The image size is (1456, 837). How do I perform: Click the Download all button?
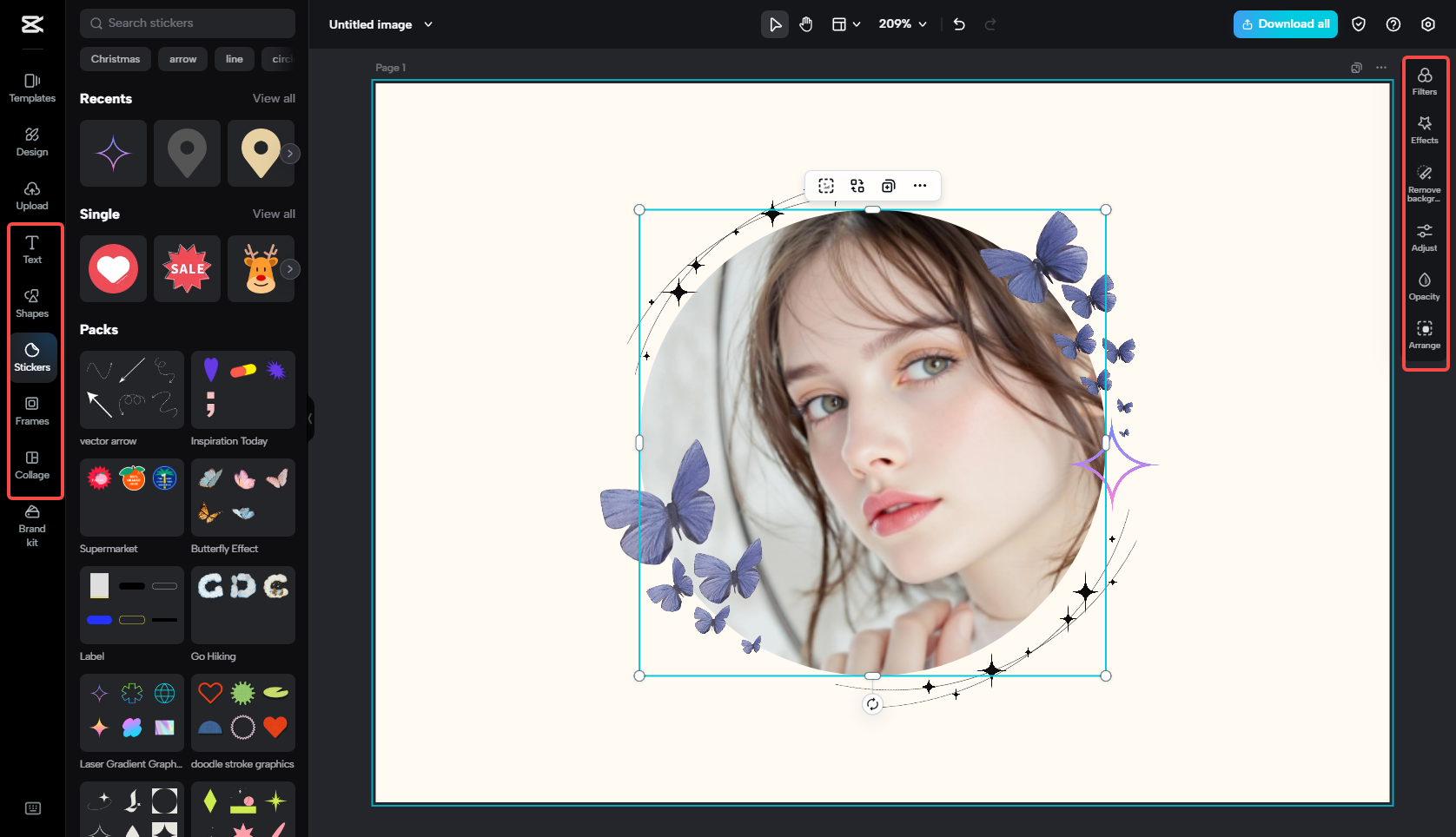tap(1285, 24)
